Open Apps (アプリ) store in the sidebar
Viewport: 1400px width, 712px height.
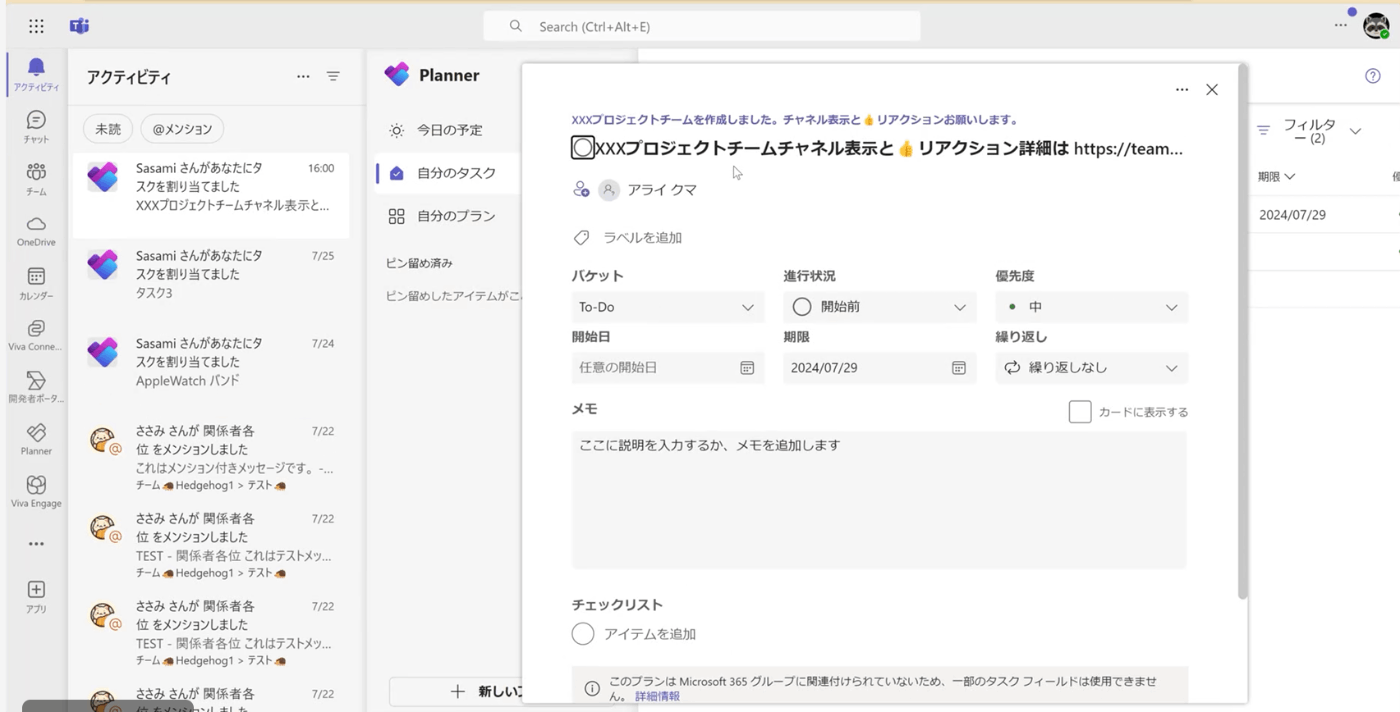pos(36,596)
